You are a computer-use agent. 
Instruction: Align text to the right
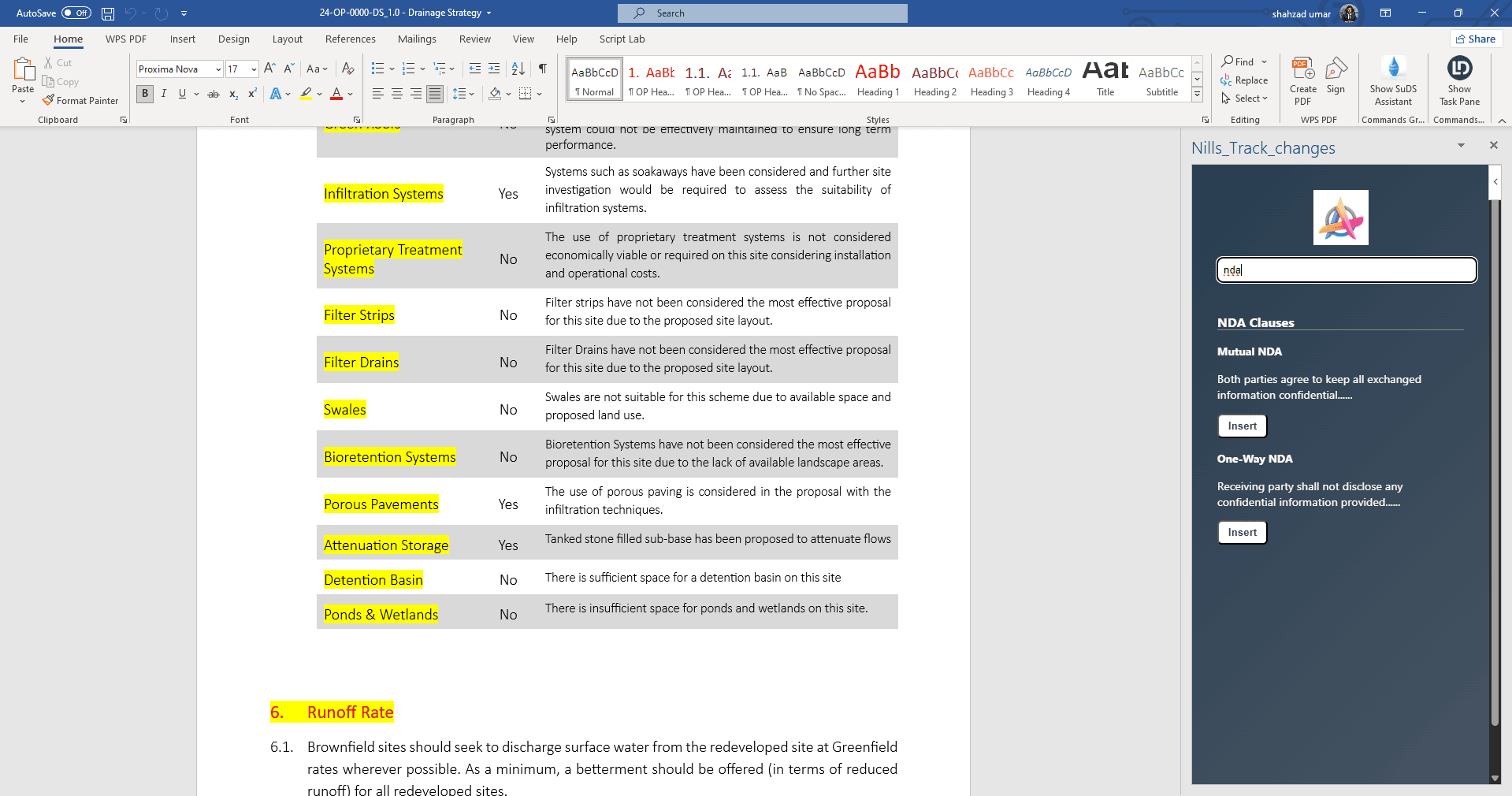(415, 94)
